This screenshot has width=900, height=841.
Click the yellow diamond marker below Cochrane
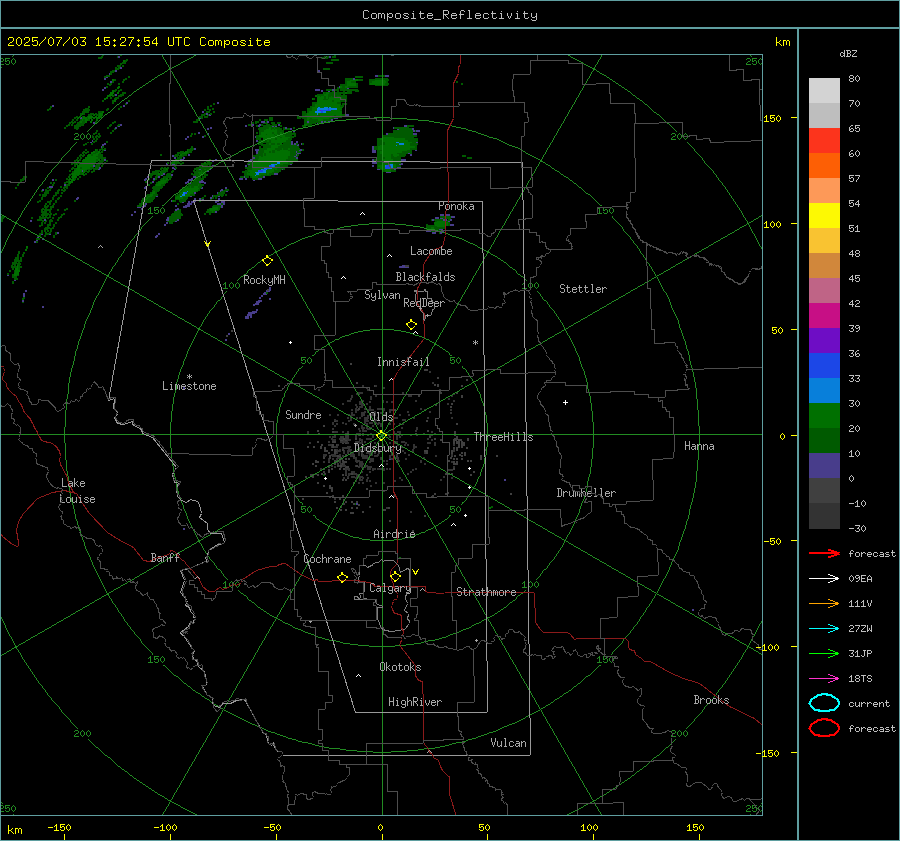click(342, 578)
